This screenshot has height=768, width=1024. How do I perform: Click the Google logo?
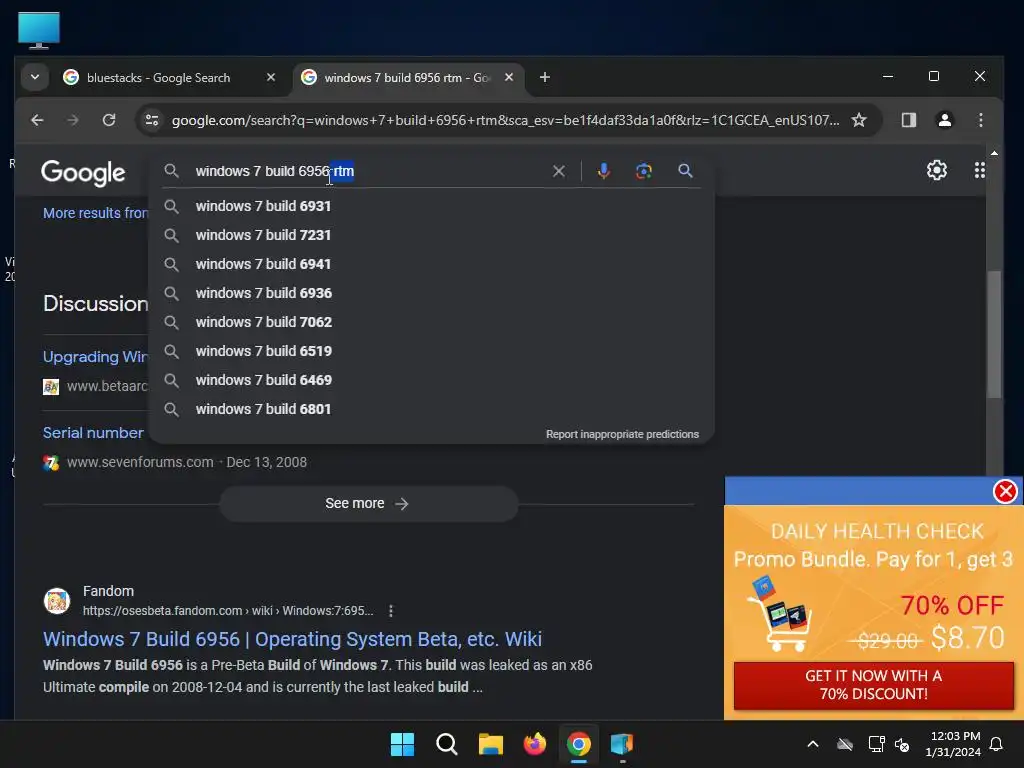pos(83,172)
